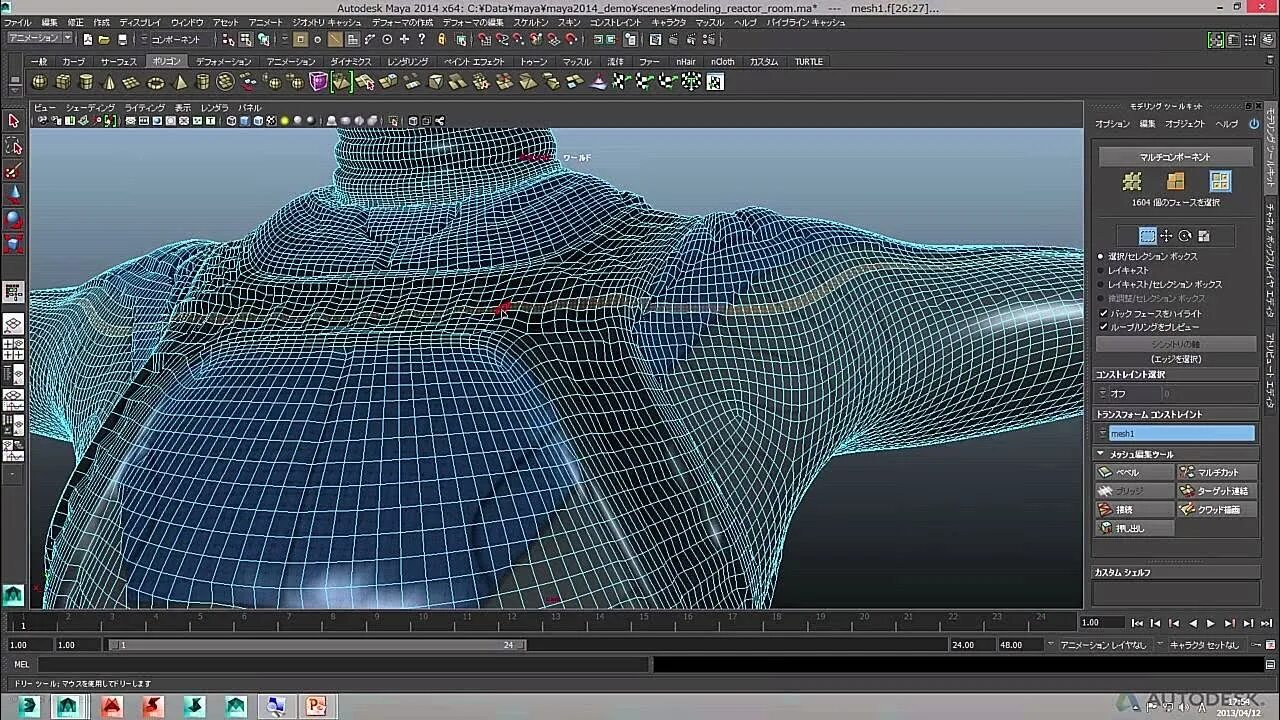Open scene with the folder icon
The width and height of the screenshot is (1280, 720).
pyautogui.click(x=104, y=40)
